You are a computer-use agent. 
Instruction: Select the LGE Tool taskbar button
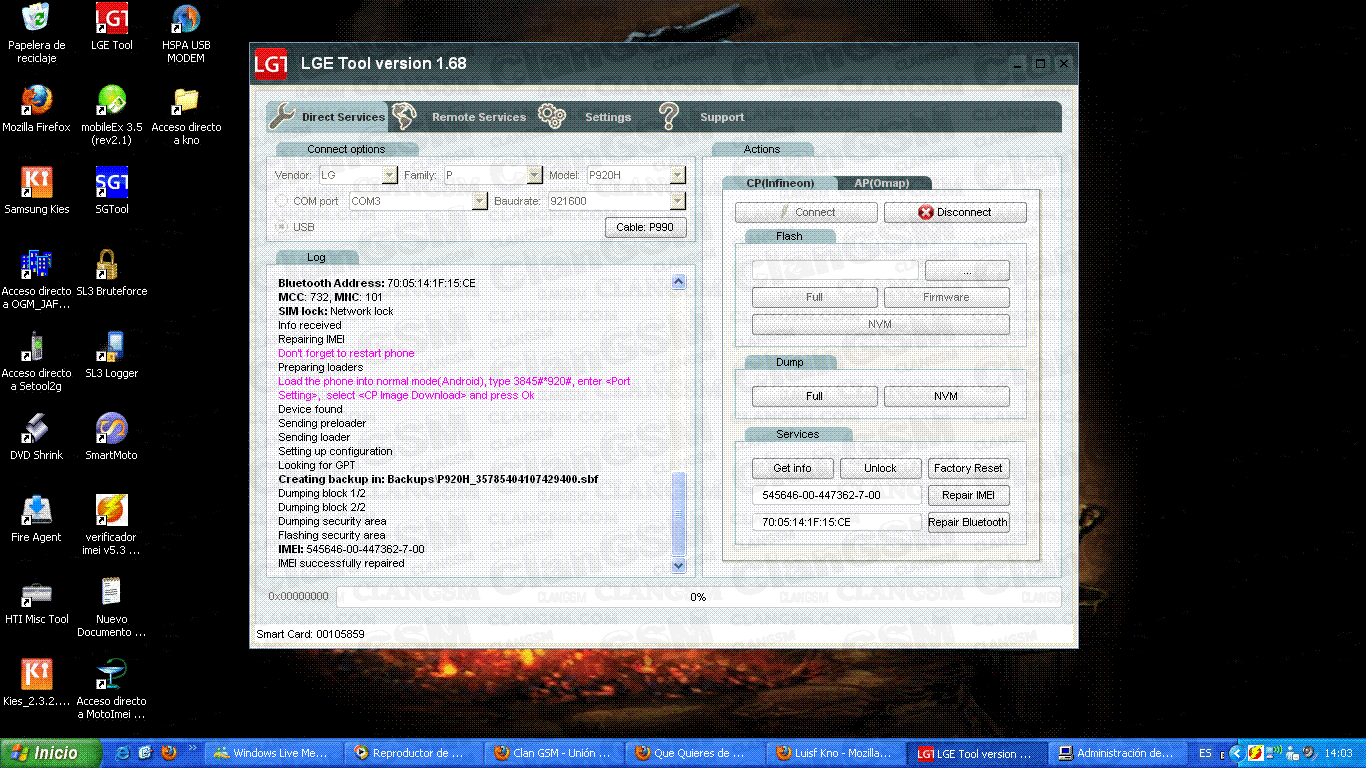[x=975, y=753]
